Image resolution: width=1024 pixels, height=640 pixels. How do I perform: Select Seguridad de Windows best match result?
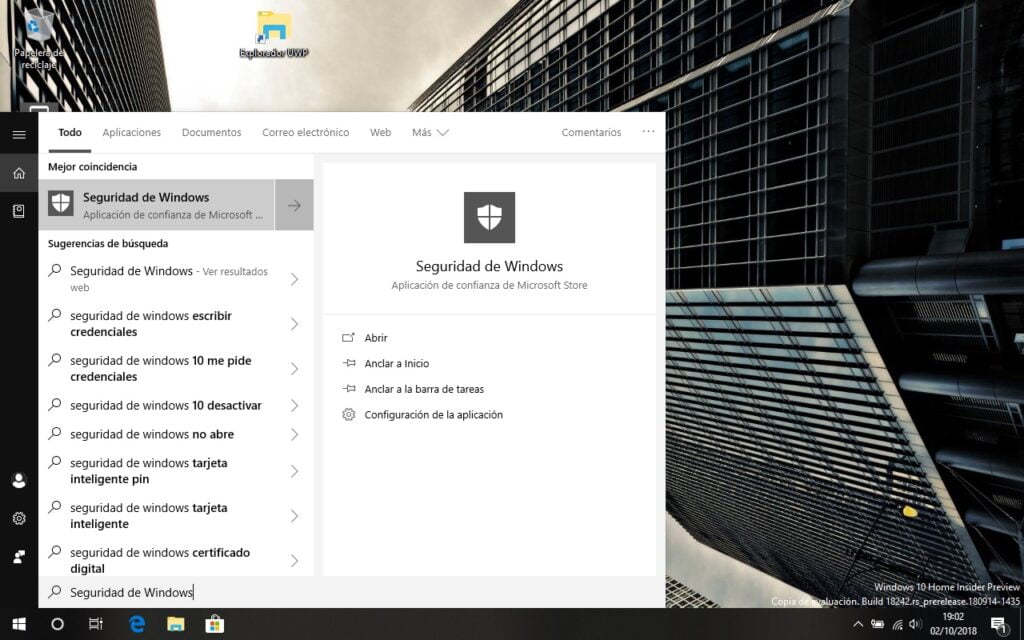[x=156, y=205]
